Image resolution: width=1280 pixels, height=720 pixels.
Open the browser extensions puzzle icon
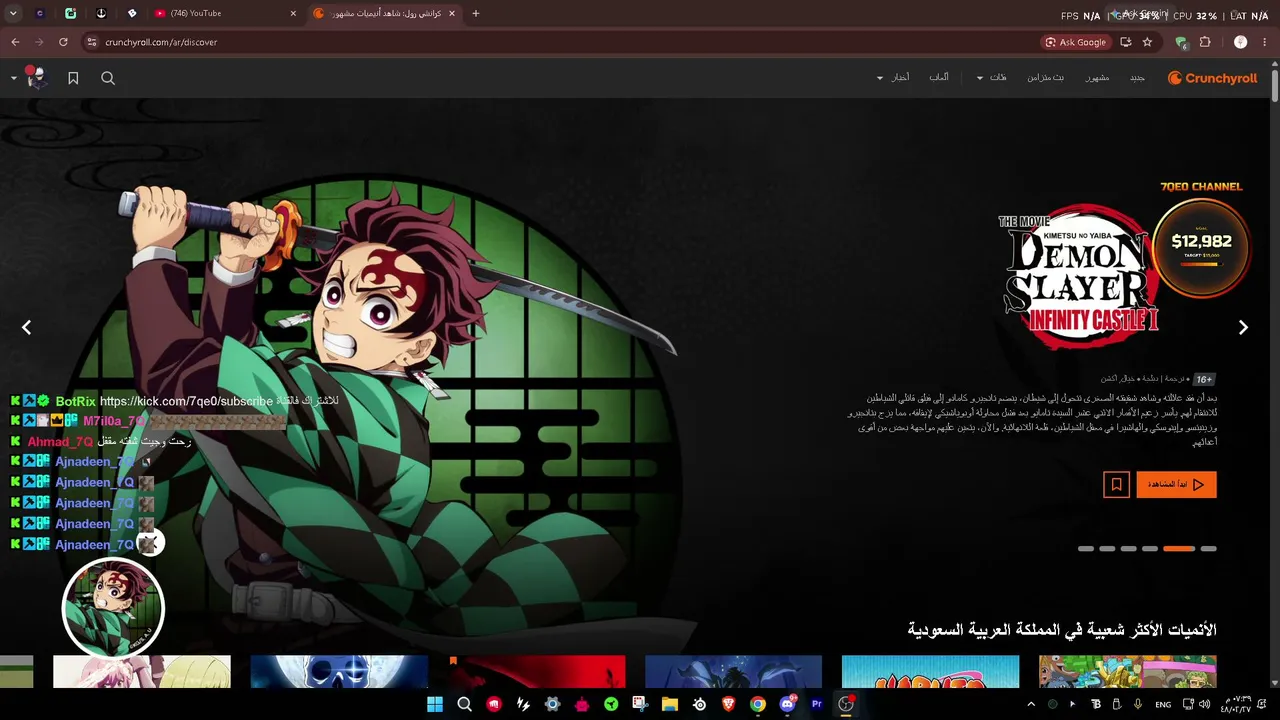[1205, 42]
